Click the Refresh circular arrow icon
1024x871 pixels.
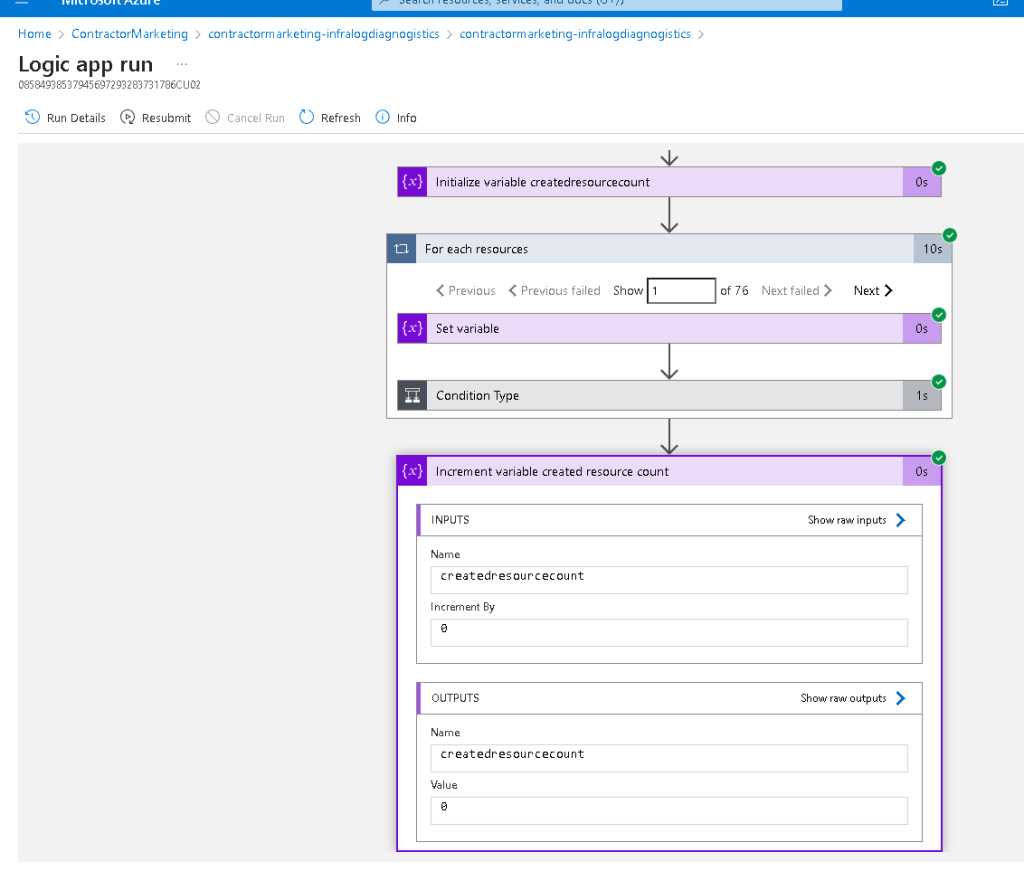coord(306,118)
